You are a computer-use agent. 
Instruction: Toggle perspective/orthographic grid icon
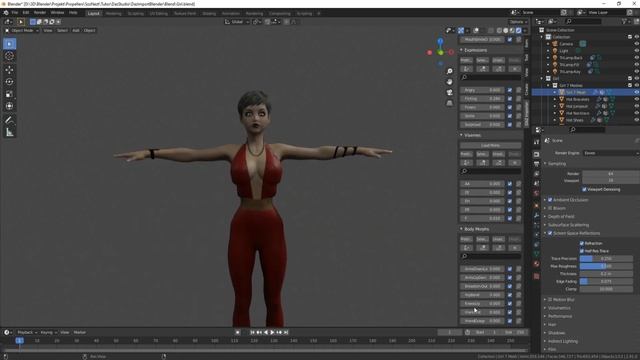[449, 103]
